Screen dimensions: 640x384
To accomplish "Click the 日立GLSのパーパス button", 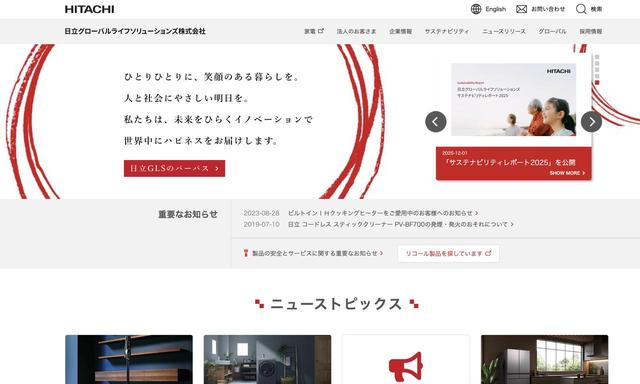I will coord(174,168).
